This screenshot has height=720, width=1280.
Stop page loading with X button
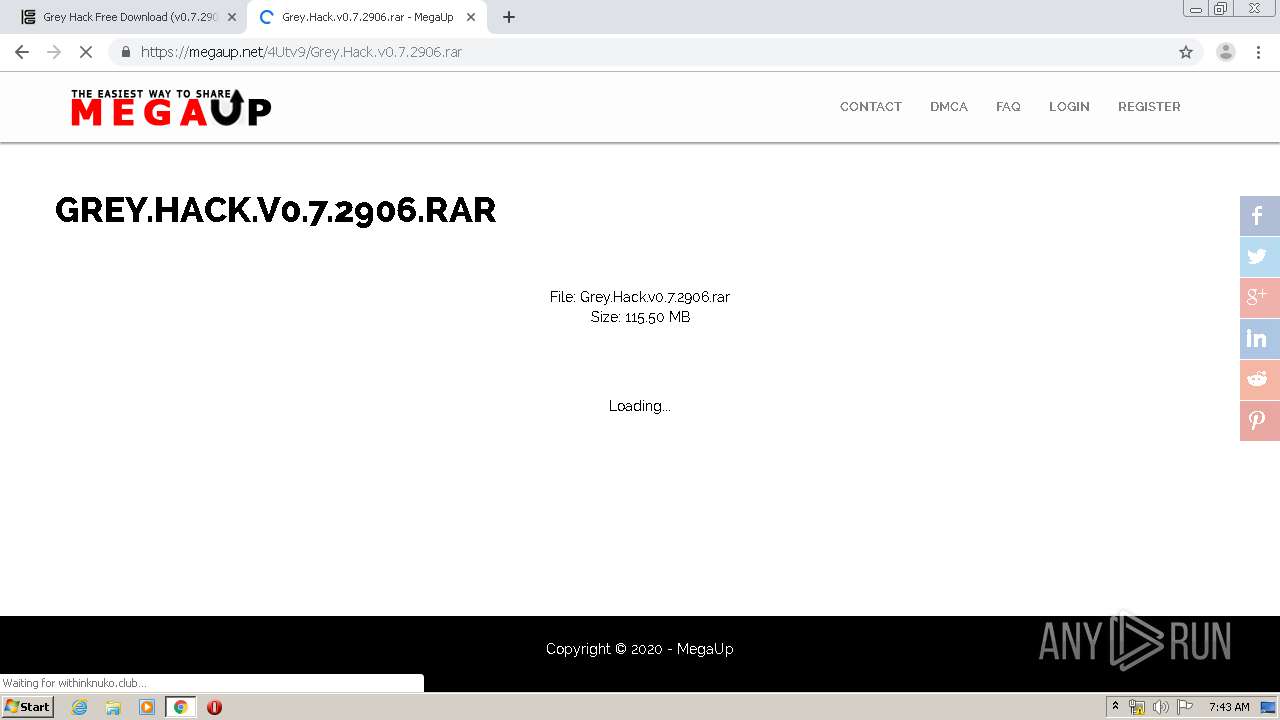pos(86,52)
